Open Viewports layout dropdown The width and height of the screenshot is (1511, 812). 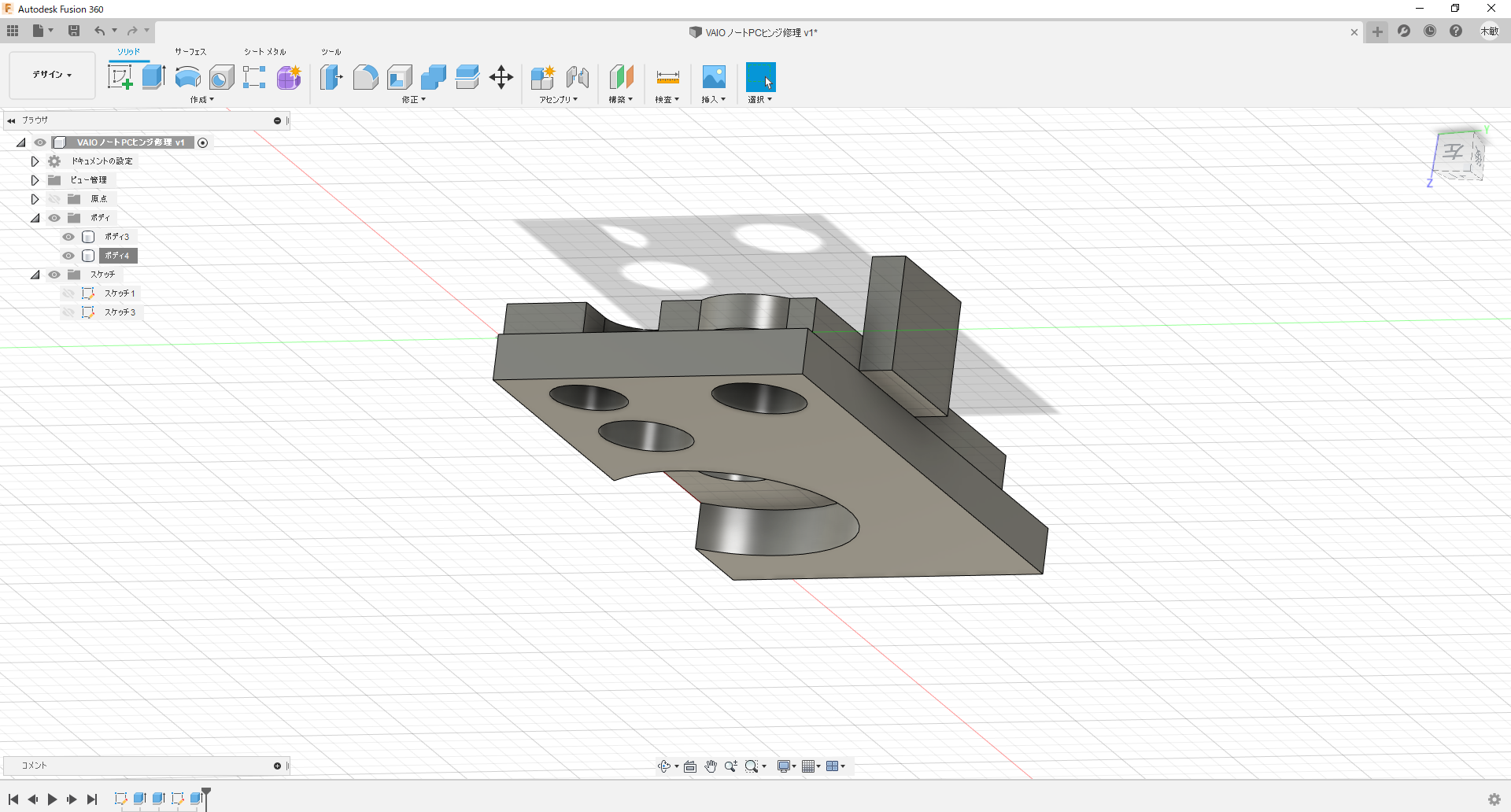pyautogui.click(x=836, y=766)
